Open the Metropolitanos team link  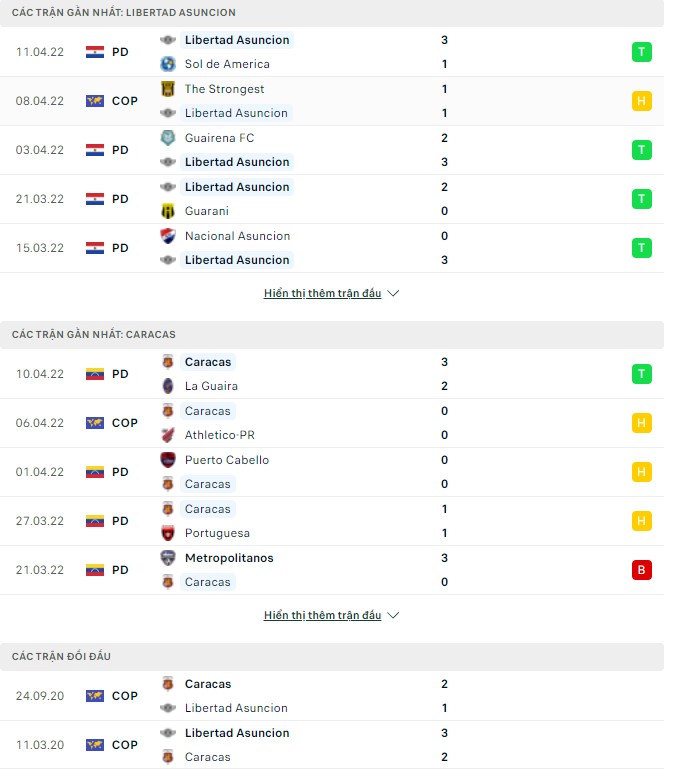229,558
